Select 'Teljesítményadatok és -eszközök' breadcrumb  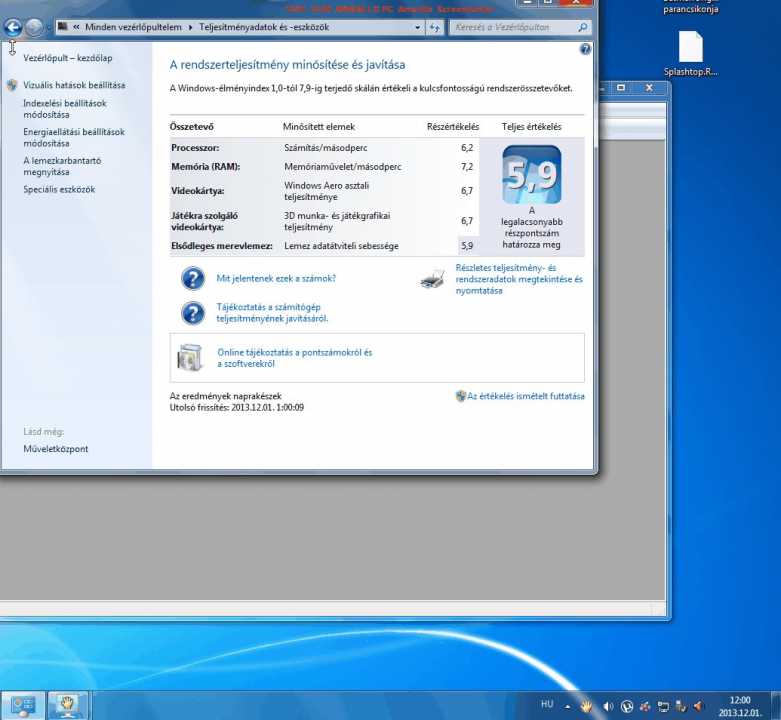click(x=264, y=27)
